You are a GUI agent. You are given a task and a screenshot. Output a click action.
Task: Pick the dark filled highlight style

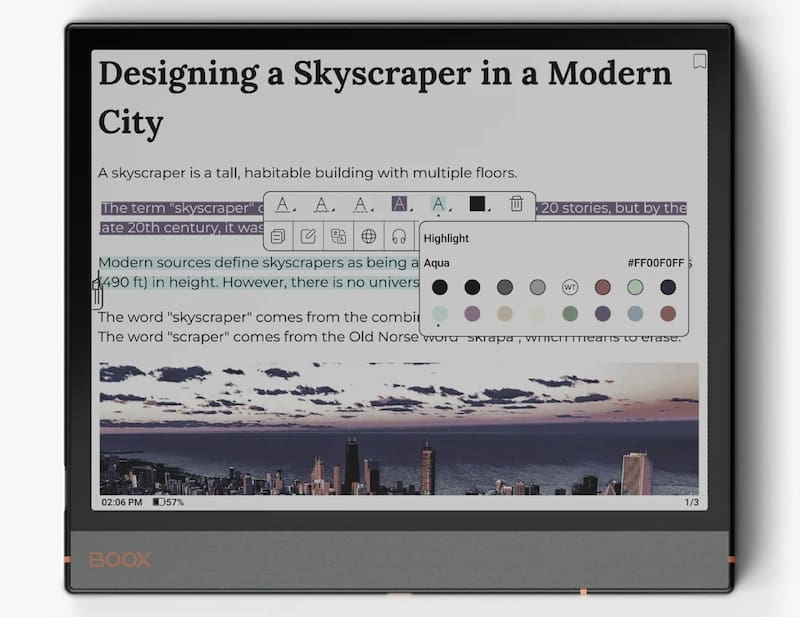coord(400,204)
